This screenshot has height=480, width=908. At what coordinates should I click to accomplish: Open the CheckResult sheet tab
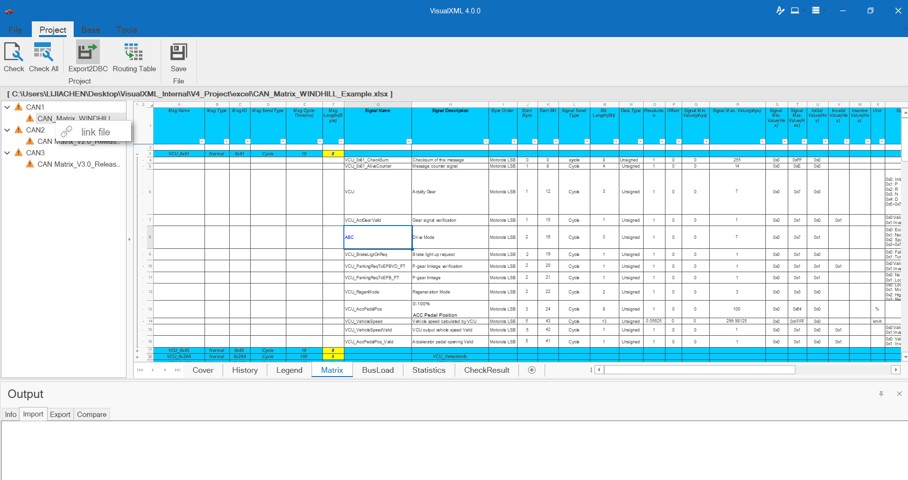[x=486, y=370]
